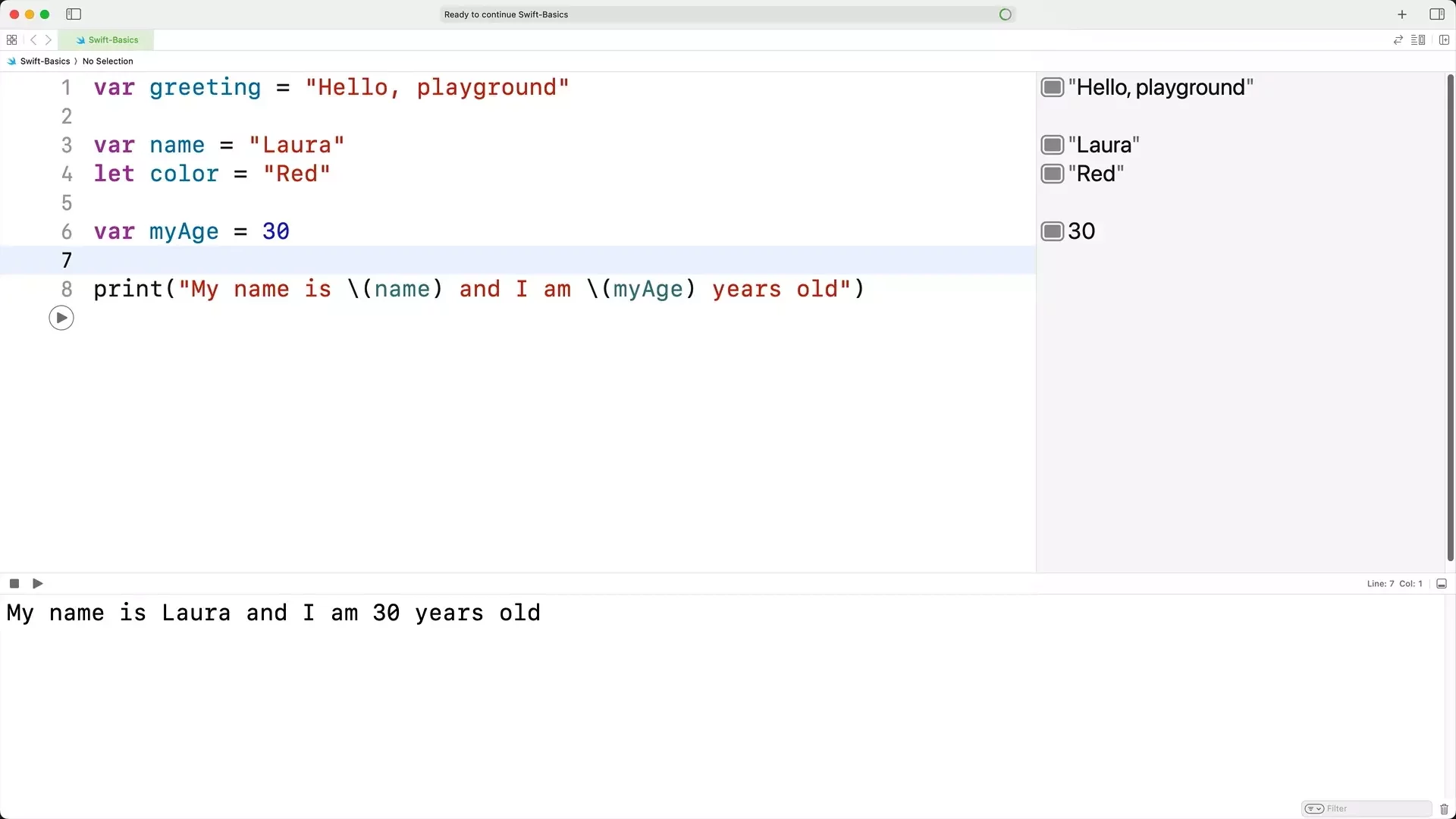Image resolution: width=1456 pixels, height=819 pixels.
Task: Go back in editor history
Action: [x=33, y=40]
